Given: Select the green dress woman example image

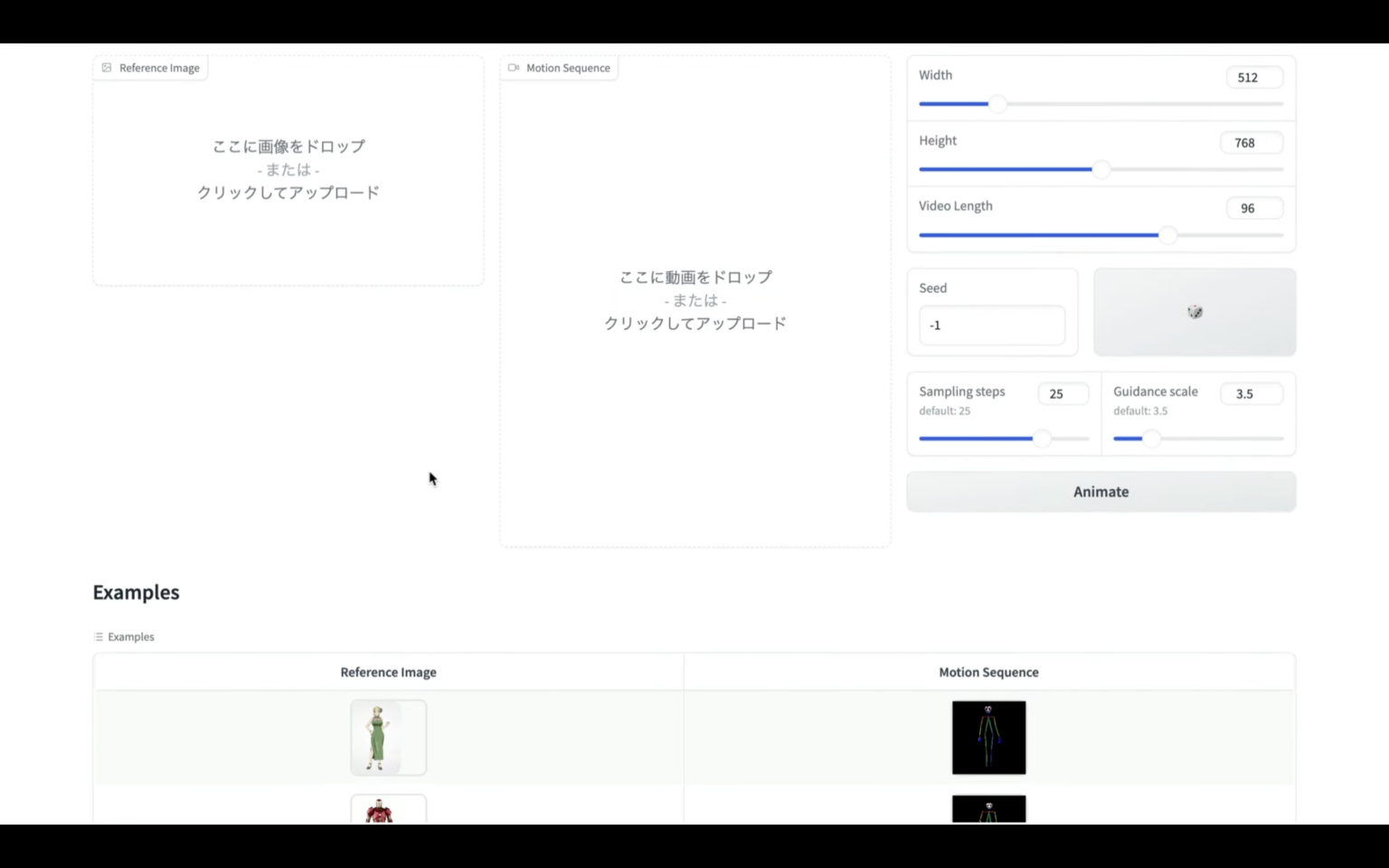Looking at the screenshot, I should pyautogui.click(x=388, y=737).
